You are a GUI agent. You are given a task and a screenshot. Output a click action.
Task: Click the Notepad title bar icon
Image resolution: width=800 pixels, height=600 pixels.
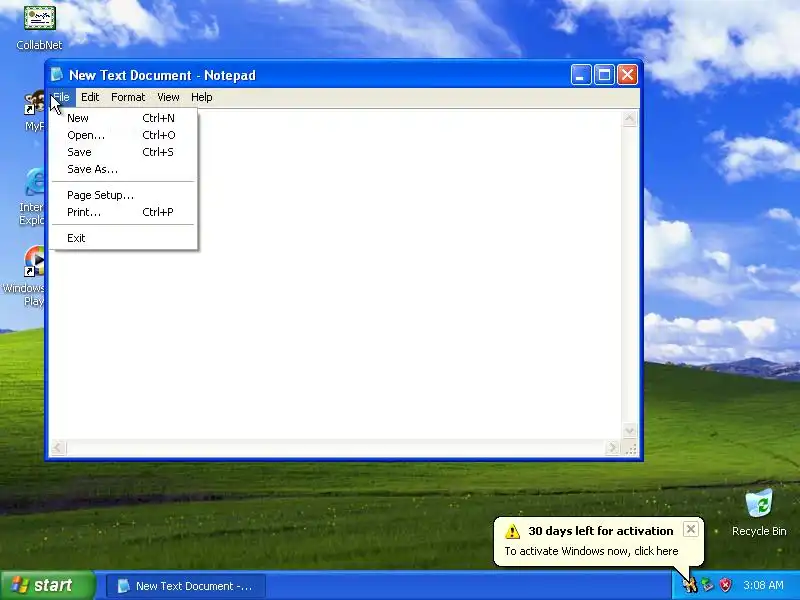[x=57, y=75]
